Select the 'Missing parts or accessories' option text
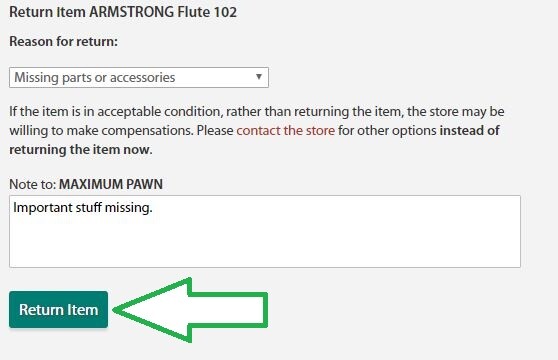This screenshot has width=558, height=360. click(95, 78)
